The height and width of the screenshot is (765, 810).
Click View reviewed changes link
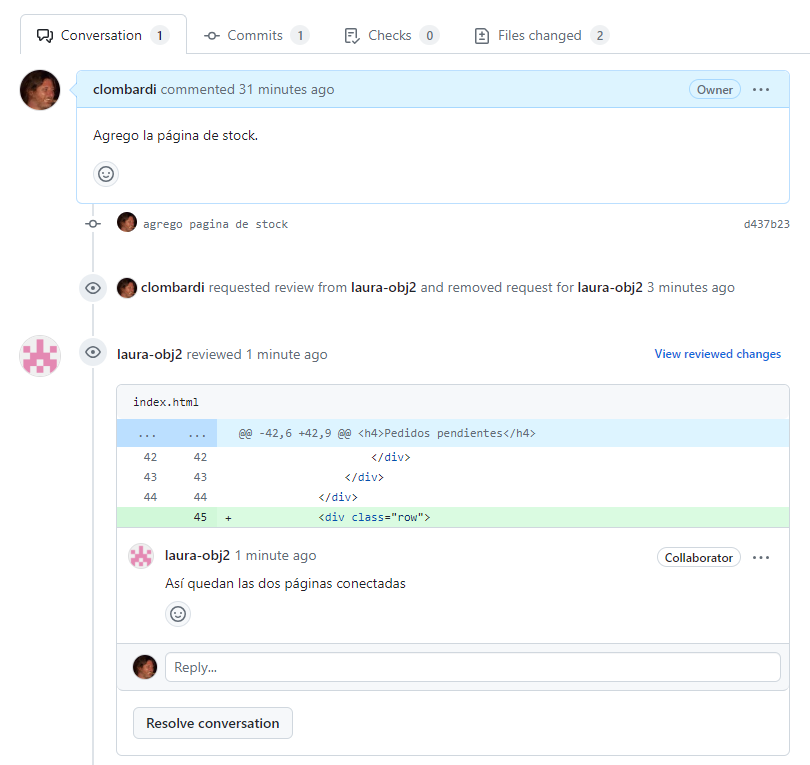717,354
